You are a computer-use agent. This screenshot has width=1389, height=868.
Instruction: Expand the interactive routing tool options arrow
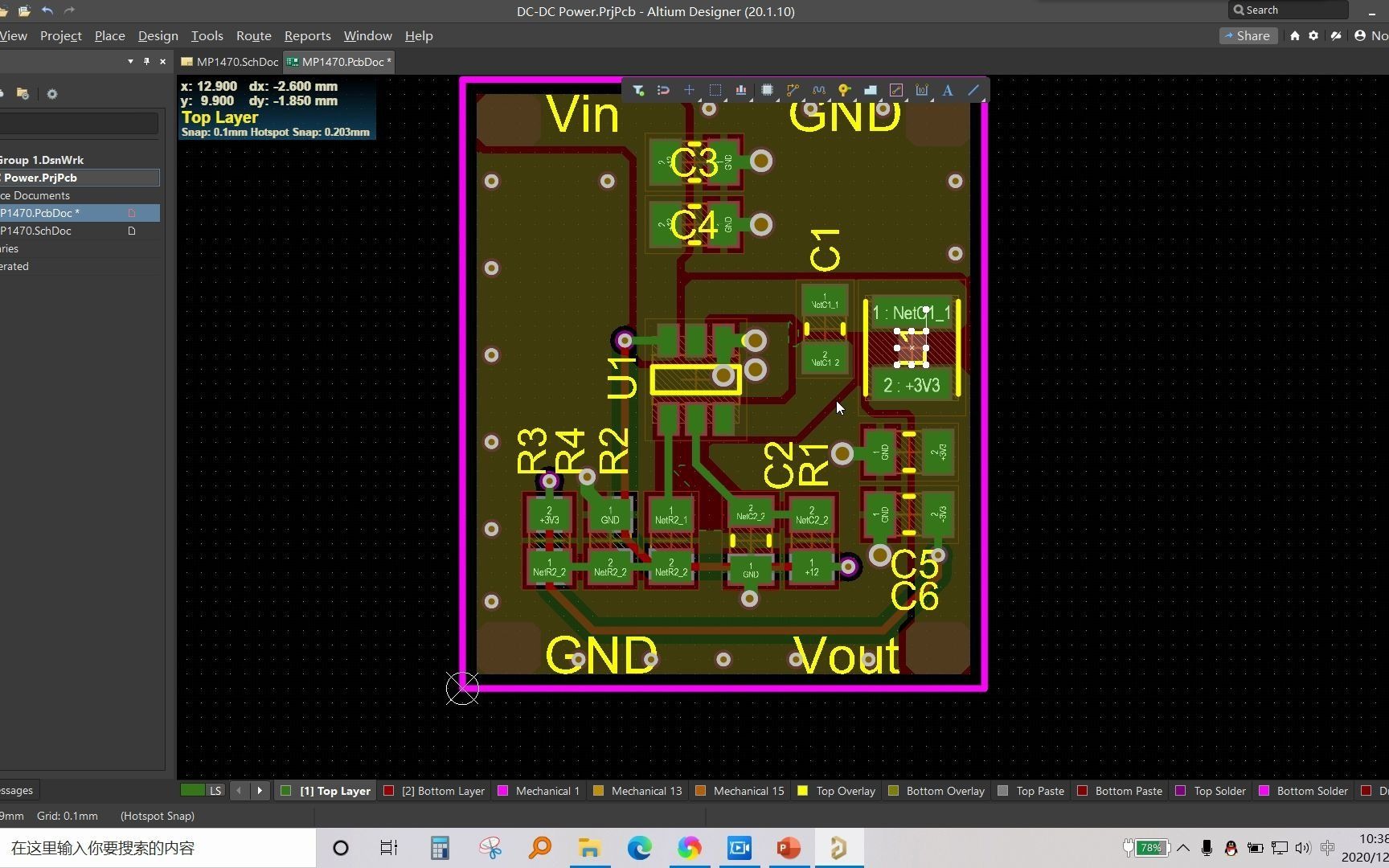[x=802, y=100]
